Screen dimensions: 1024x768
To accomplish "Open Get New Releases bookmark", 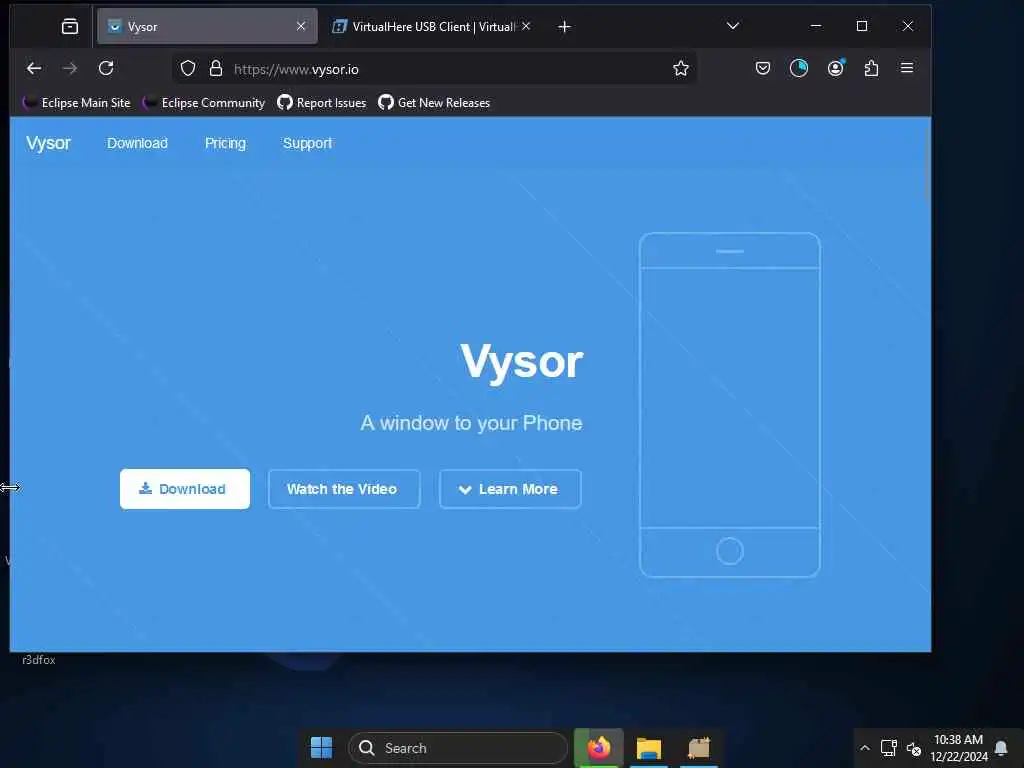I will [x=434, y=103].
